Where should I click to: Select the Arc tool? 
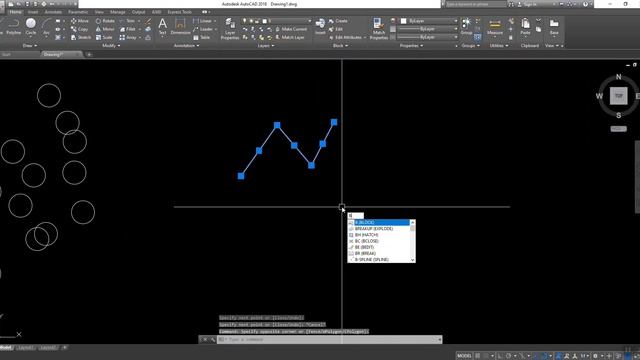point(46,27)
